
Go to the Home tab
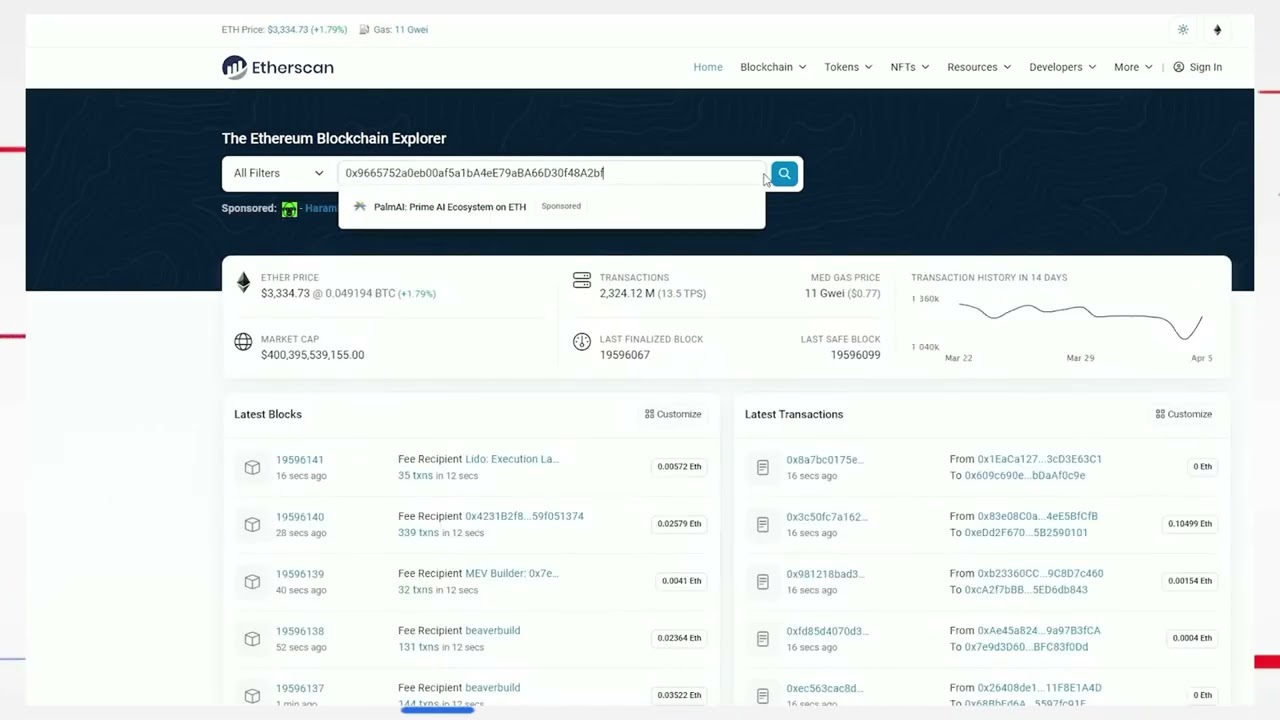click(x=708, y=67)
